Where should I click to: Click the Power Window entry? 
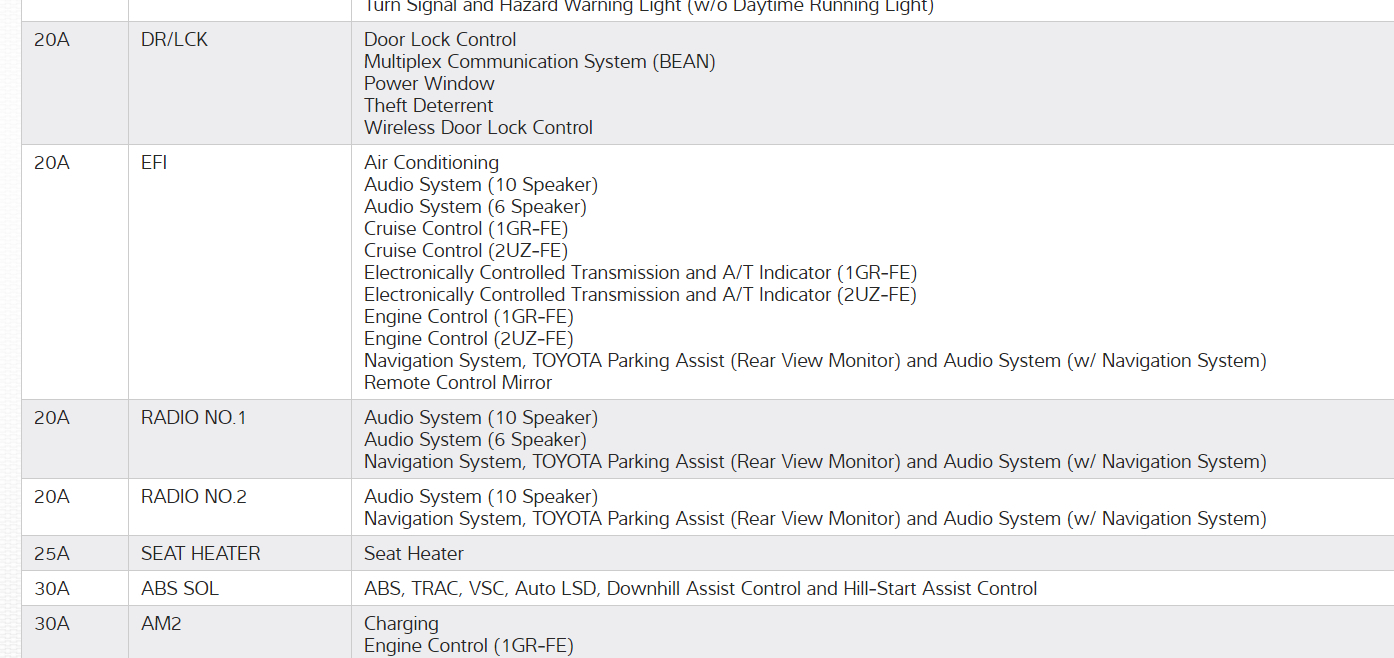[x=429, y=84]
